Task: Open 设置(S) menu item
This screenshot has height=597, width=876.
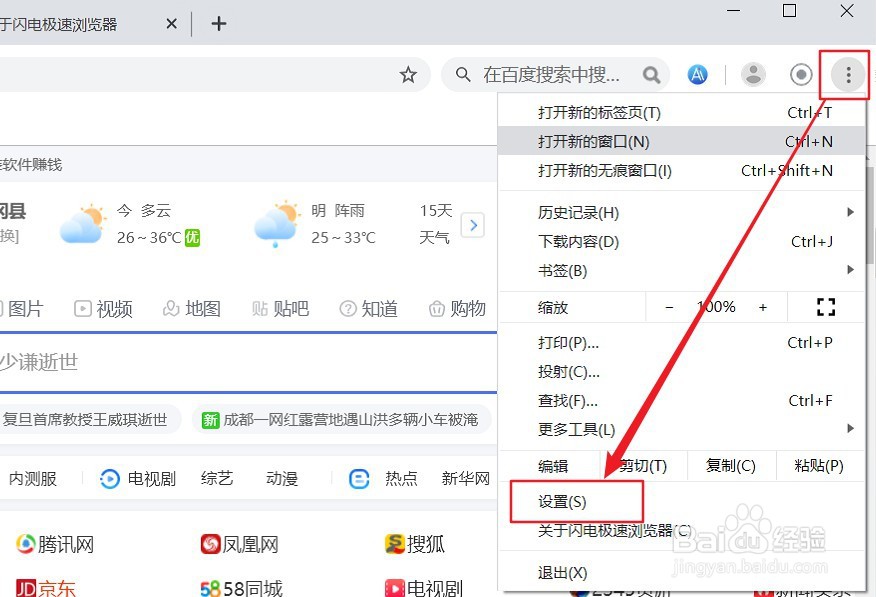Action: point(680,502)
